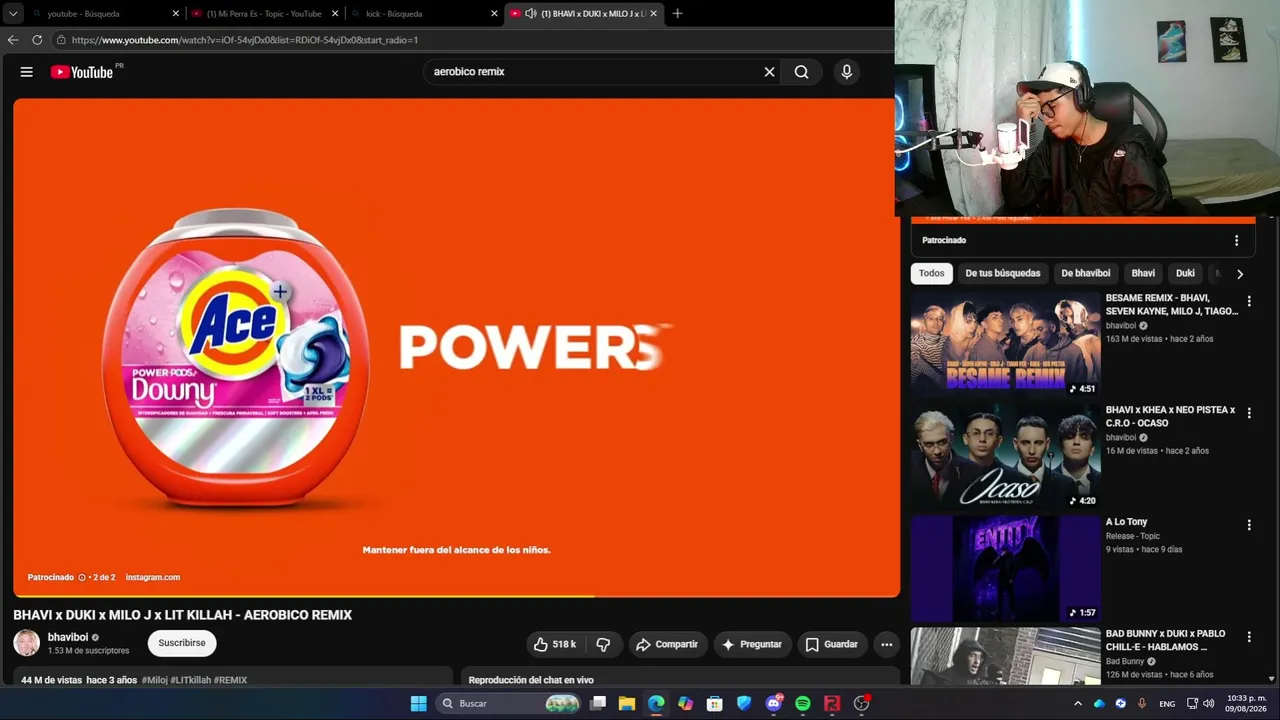Screen dimensions: 1280x720
Task: Open the bhaviboi channel name link
Action: click(x=68, y=637)
